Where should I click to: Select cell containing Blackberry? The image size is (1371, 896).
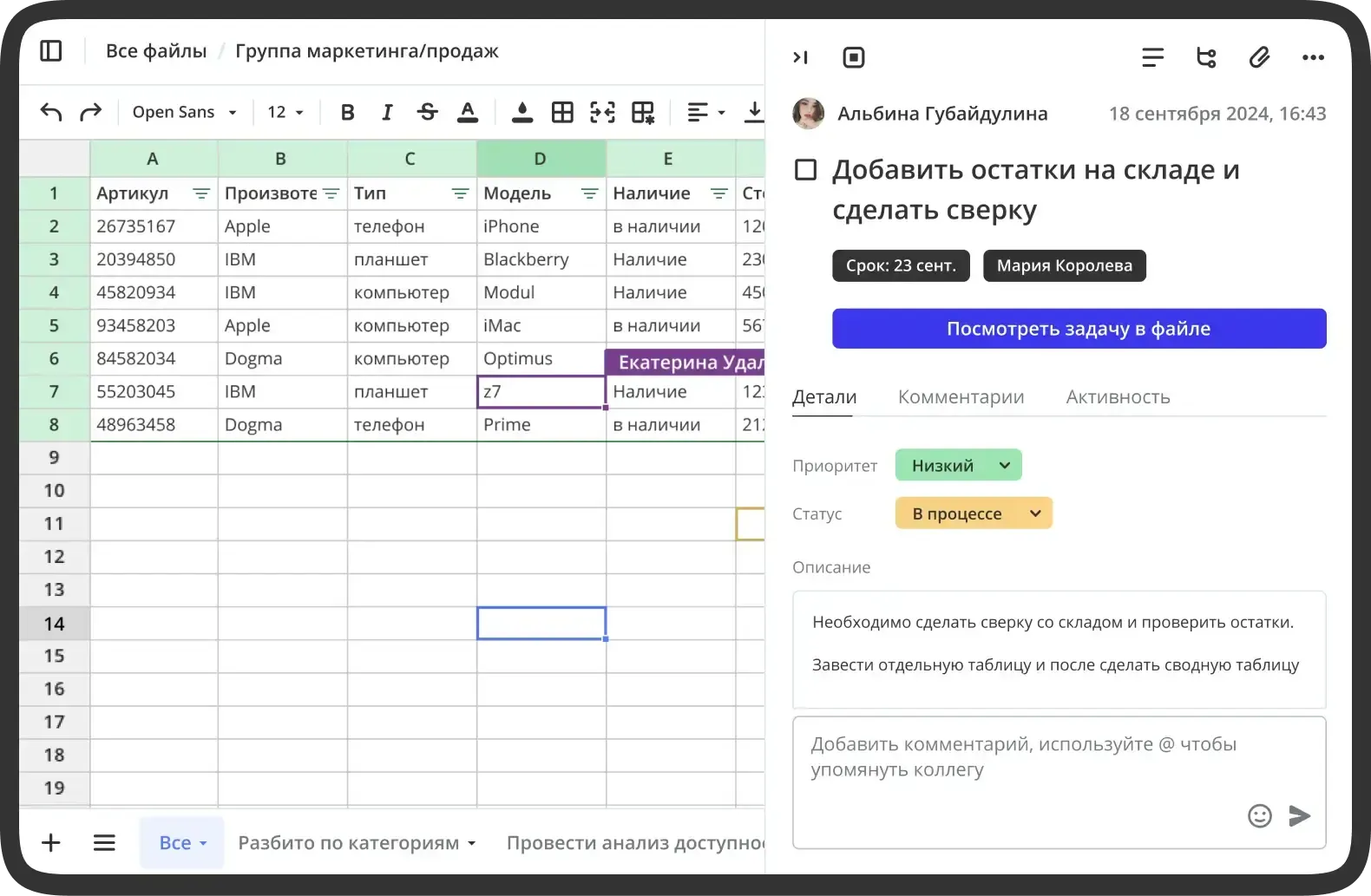point(541,259)
